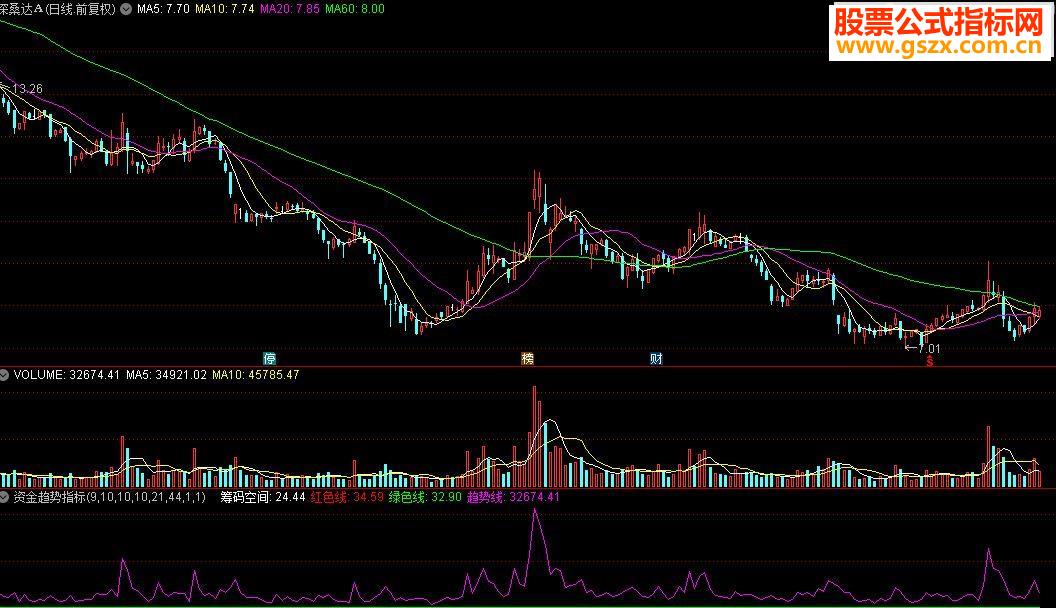The image size is (1056, 608).
Task: Click the 红色线: 34.59 value
Action: [x=347, y=498]
